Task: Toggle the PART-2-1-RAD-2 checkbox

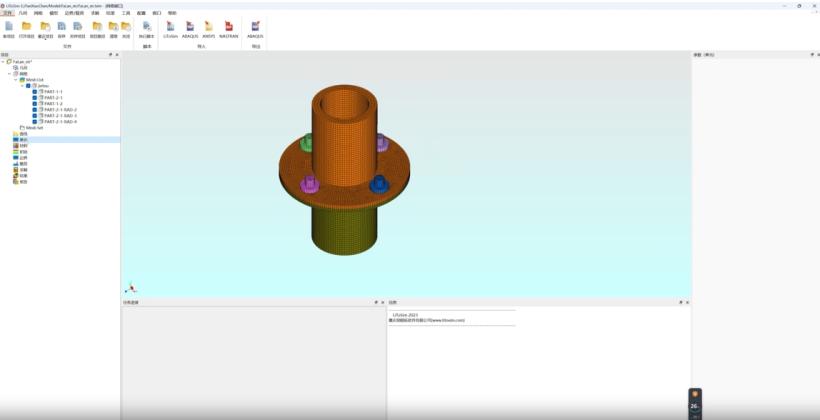Action: coord(35,110)
